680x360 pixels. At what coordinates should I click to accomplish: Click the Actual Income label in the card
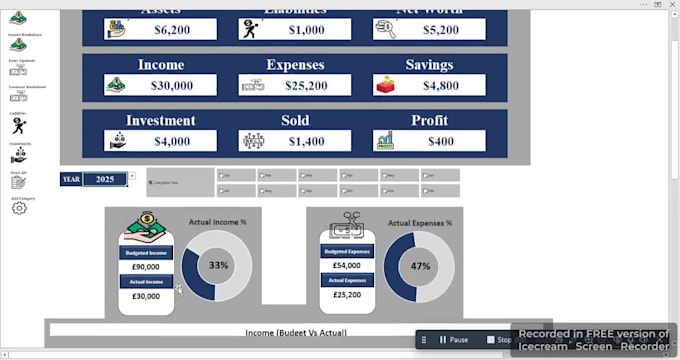click(146, 282)
